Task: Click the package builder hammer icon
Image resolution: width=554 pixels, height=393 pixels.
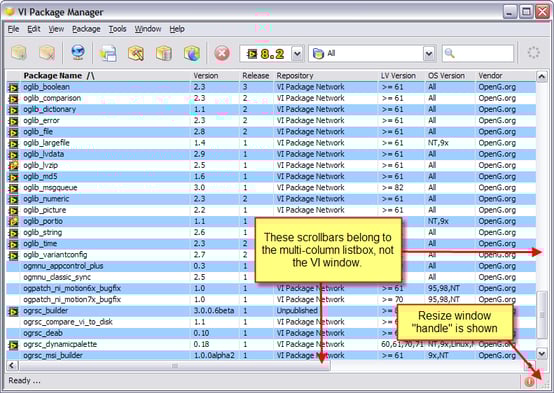Action: coord(136,54)
